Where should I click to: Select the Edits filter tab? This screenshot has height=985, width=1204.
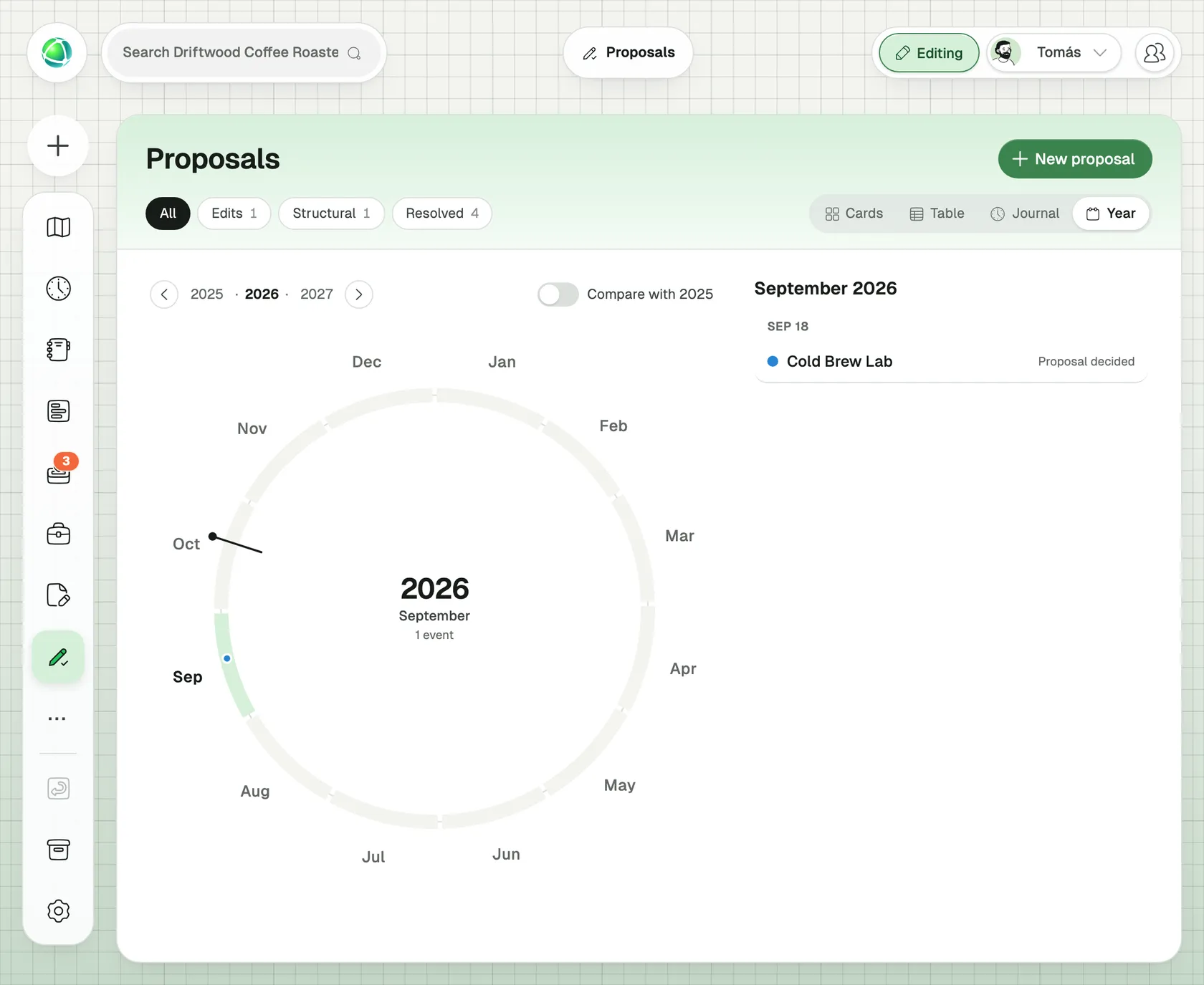[x=234, y=213]
